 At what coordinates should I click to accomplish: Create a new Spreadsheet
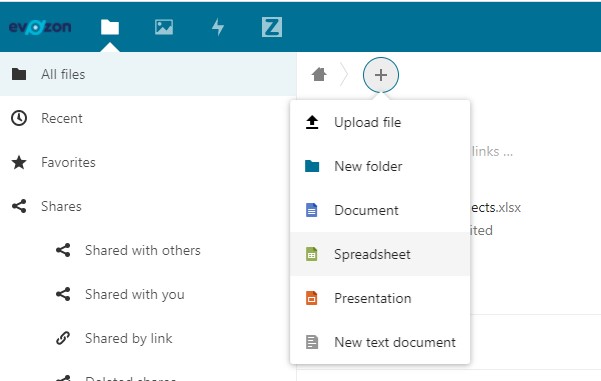click(x=380, y=254)
